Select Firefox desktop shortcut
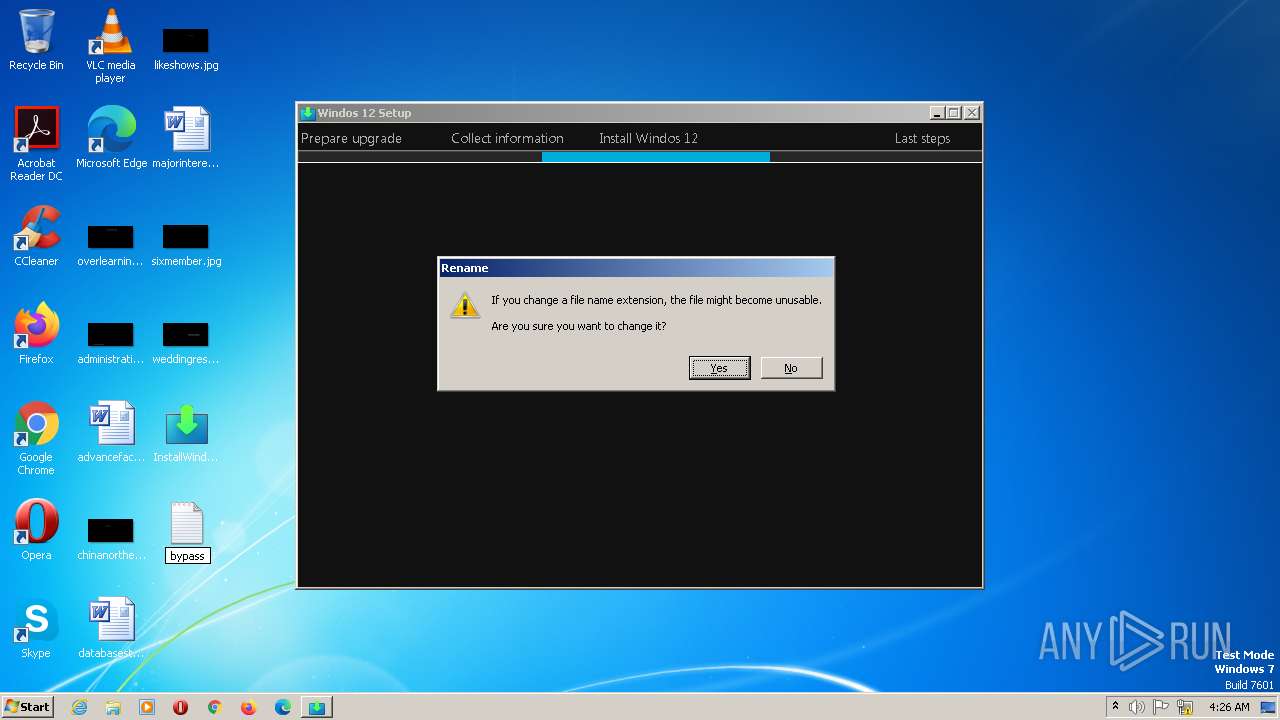The height and width of the screenshot is (720, 1280). tap(36, 334)
